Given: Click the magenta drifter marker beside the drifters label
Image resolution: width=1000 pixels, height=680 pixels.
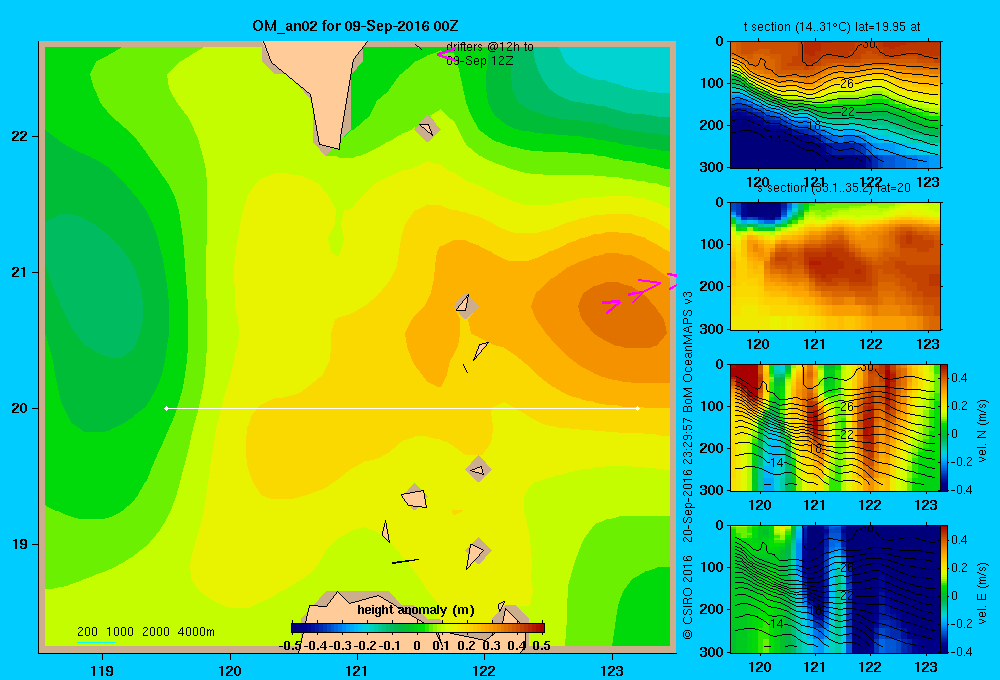Looking at the screenshot, I should tap(445, 54).
